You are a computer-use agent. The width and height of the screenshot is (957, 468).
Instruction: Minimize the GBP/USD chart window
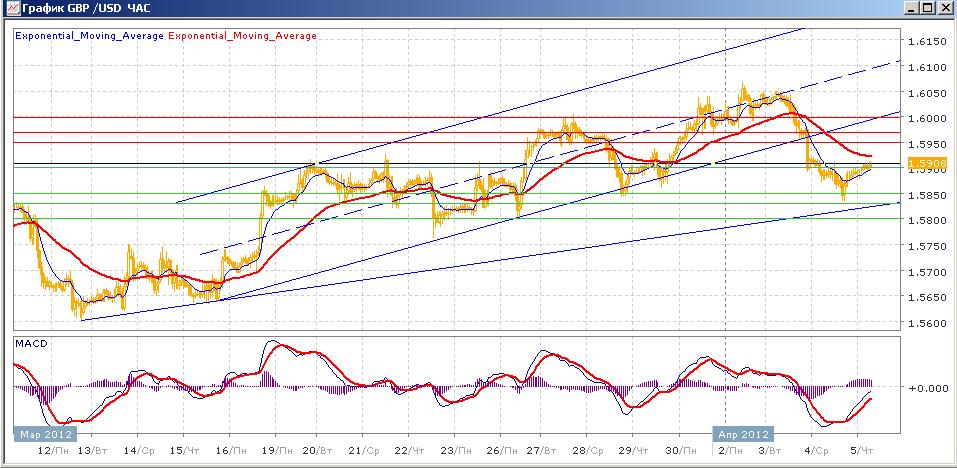912,8
